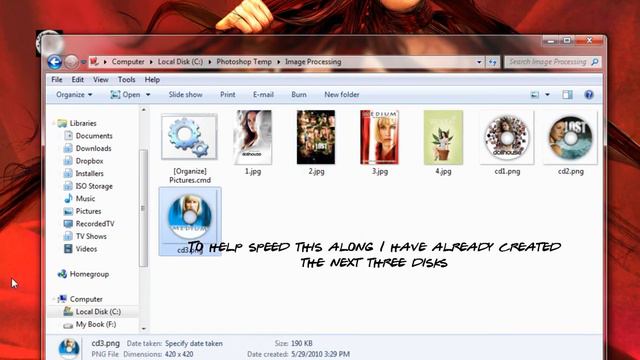This screenshot has height=360, width=640.
Task: Select the 3.jpg Medium thumbnail
Action: point(380,137)
